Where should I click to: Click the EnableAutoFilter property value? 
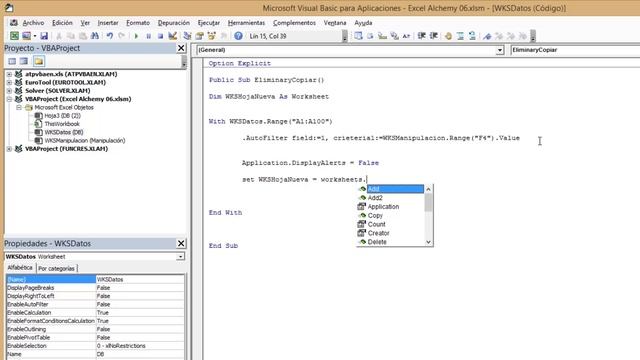pos(140,304)
